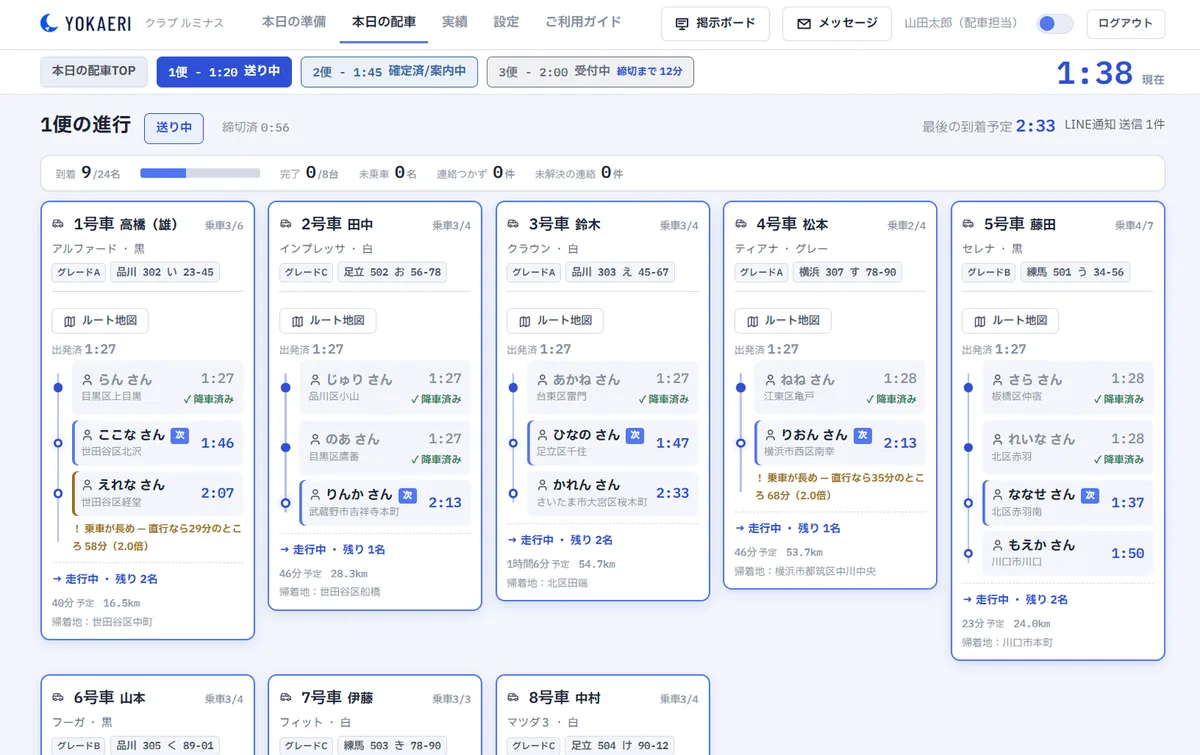Select the 1便 1:20 送り中 tab

pyautogui.click(x=224, y=72)
